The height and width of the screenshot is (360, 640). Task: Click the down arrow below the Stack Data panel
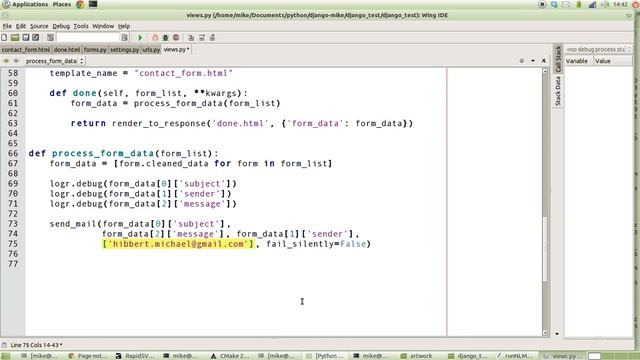pos(557,333)
